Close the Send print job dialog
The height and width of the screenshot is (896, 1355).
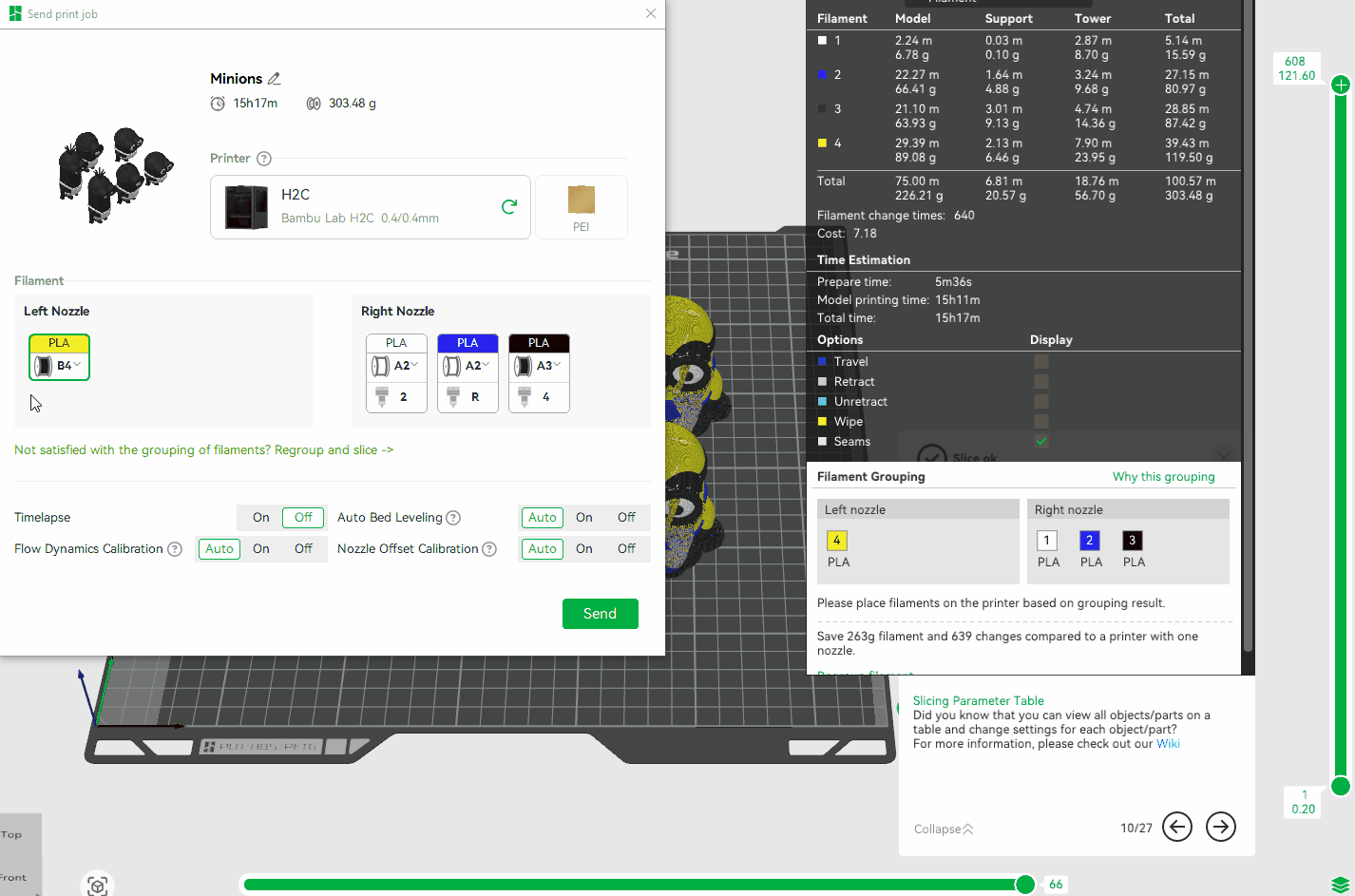coord(651,13)
